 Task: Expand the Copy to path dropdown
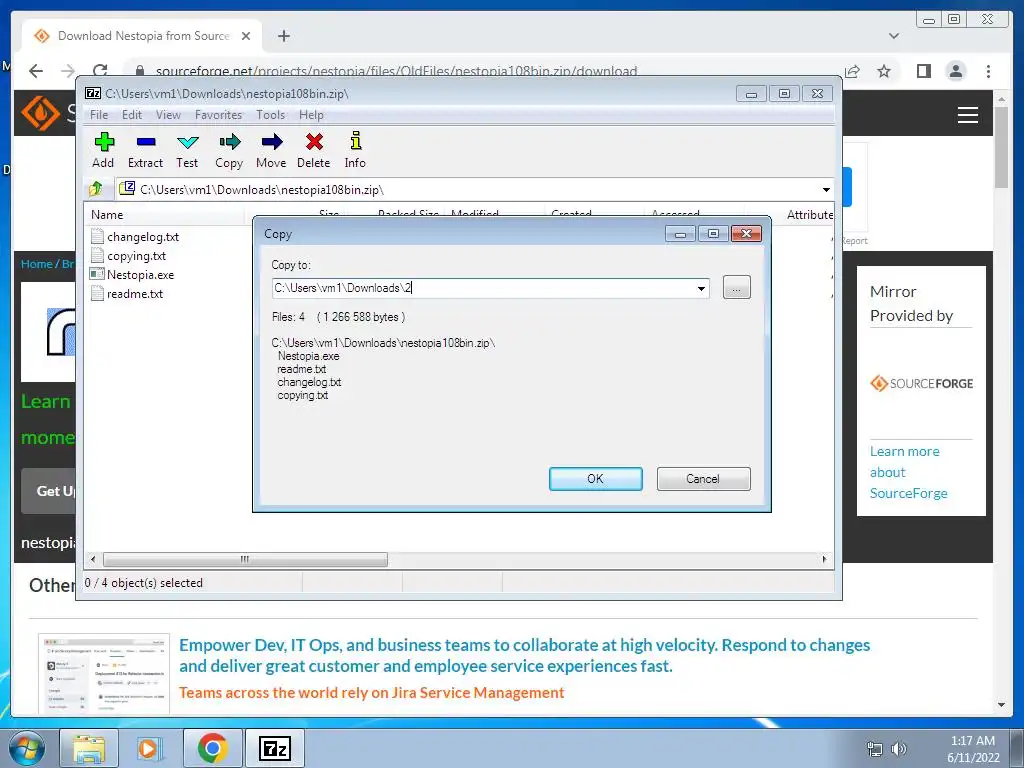(701, 288)
